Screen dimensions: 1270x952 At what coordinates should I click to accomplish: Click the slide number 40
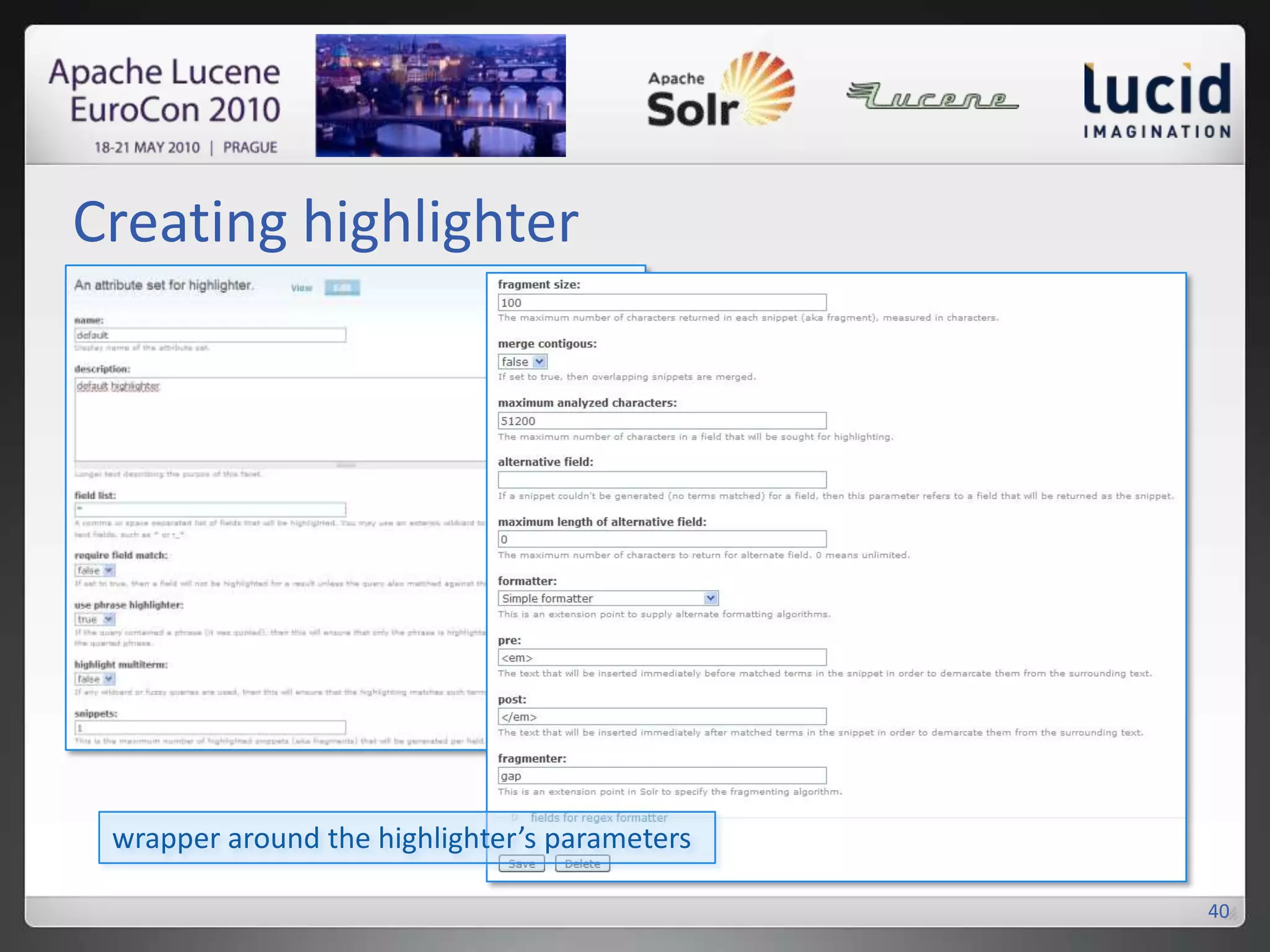pos(1219,911)
